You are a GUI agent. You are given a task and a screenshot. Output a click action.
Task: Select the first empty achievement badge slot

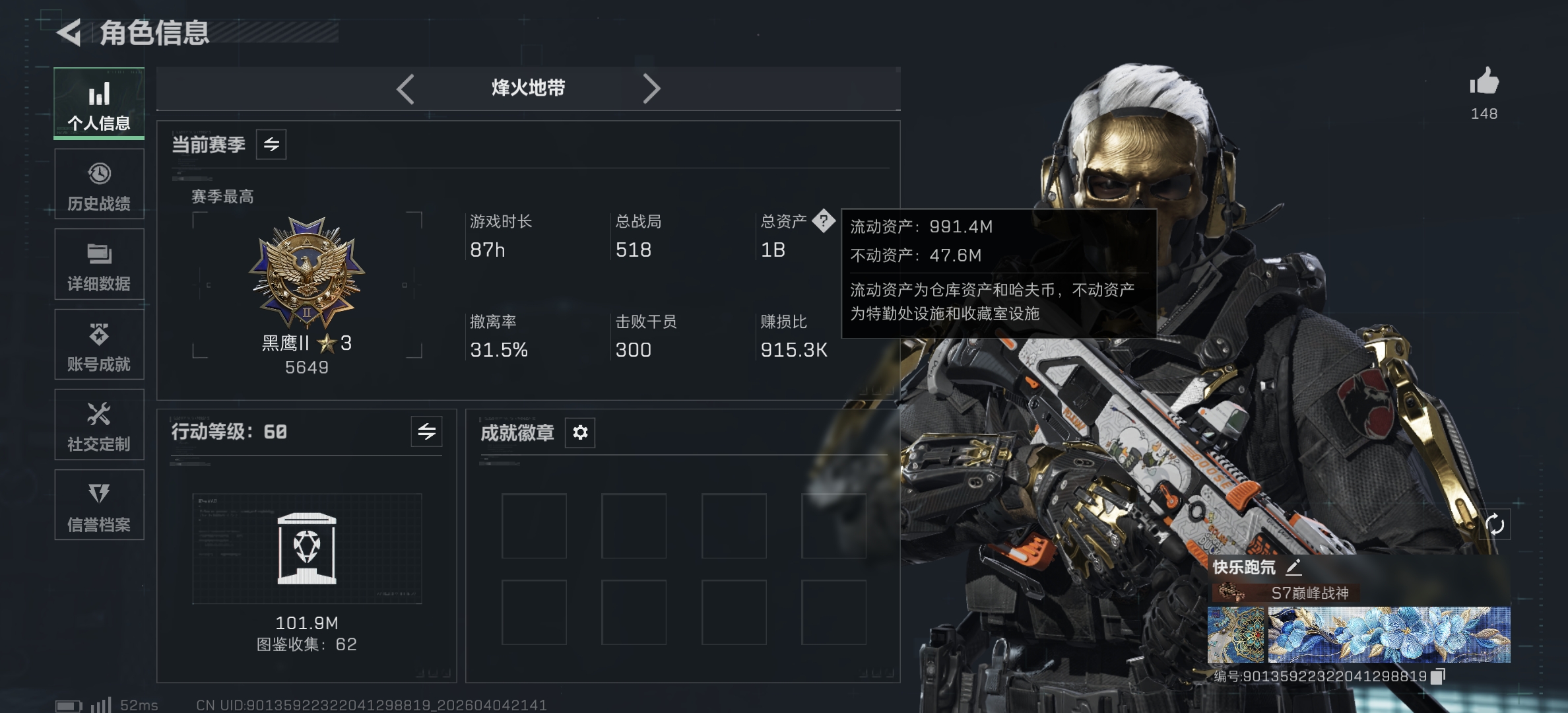[x=534, y=526]
